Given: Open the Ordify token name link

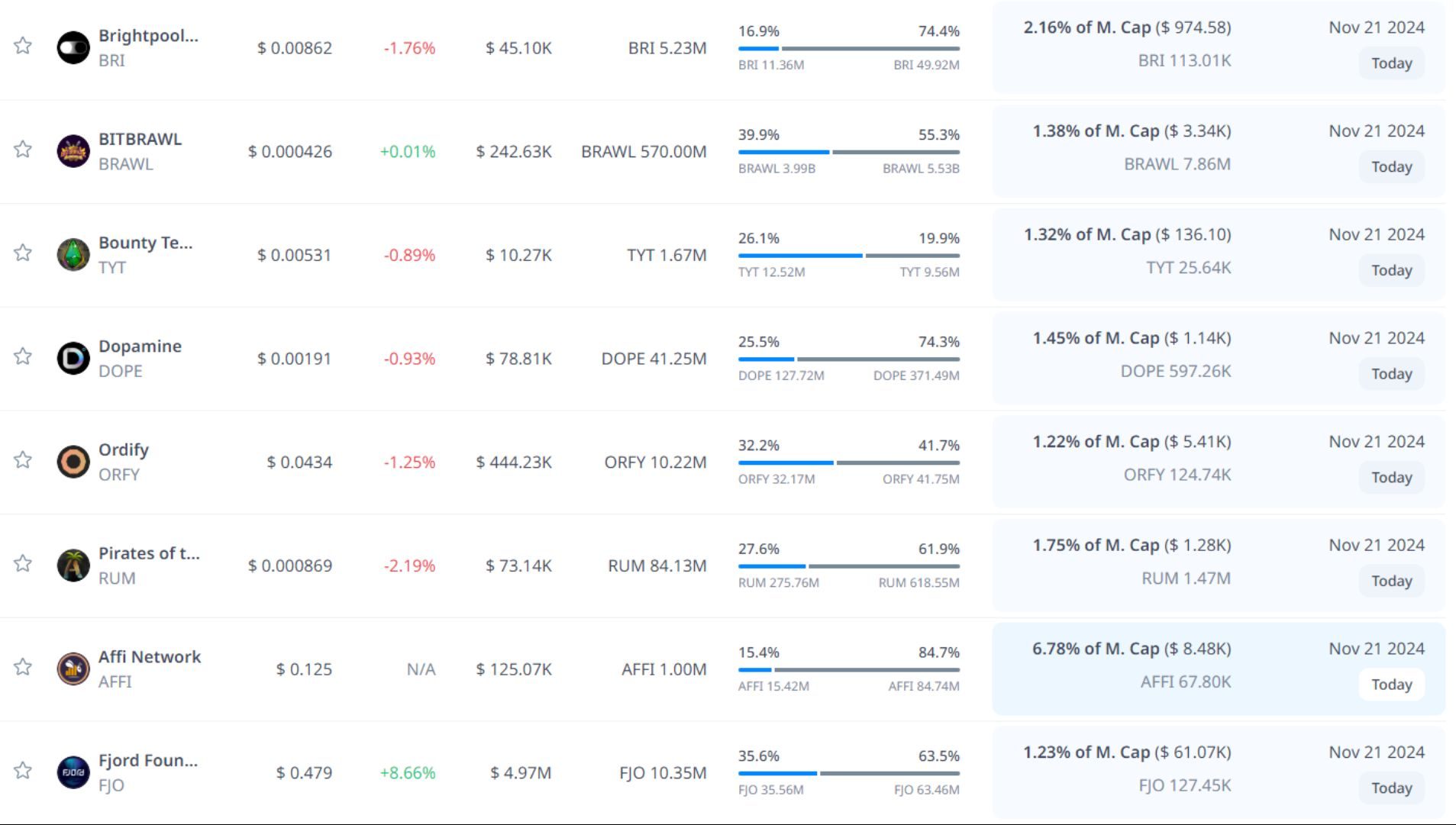Looking at the screenshot, I should coord(124,450).
